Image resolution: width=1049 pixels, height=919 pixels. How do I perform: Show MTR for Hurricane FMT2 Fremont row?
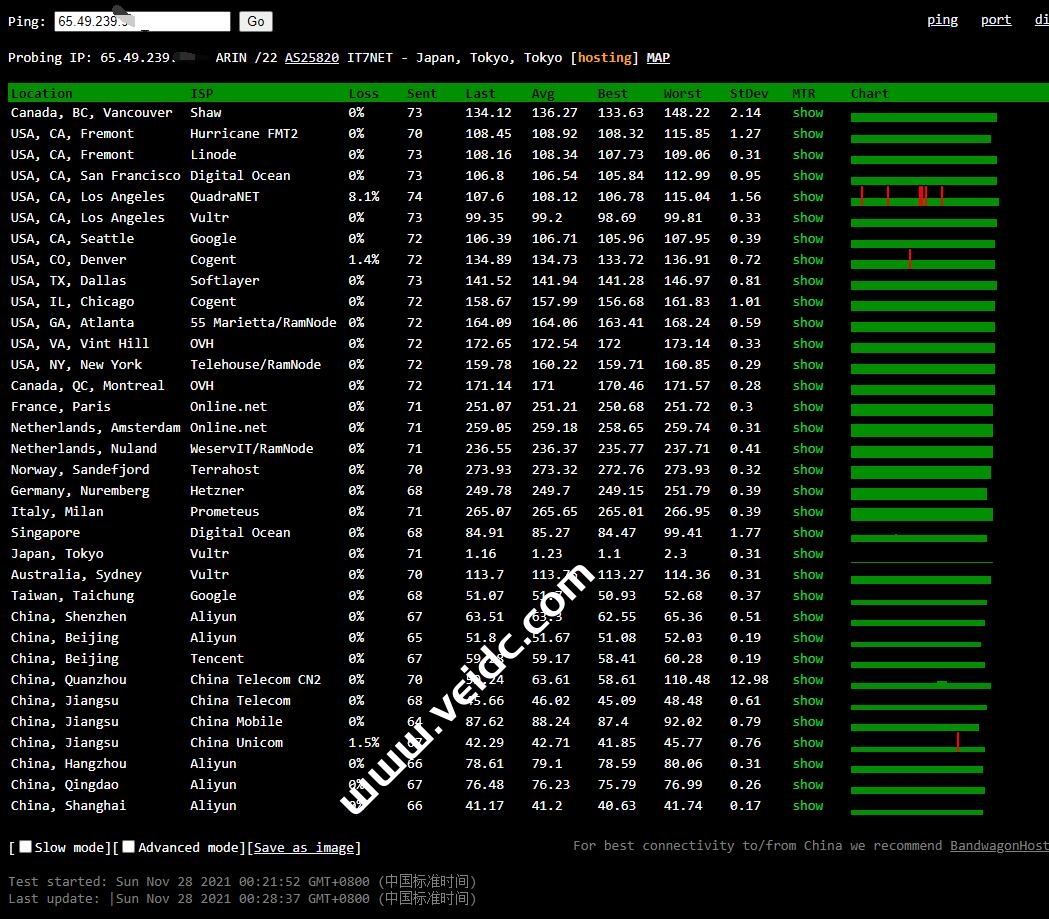(x=807, y=134)
